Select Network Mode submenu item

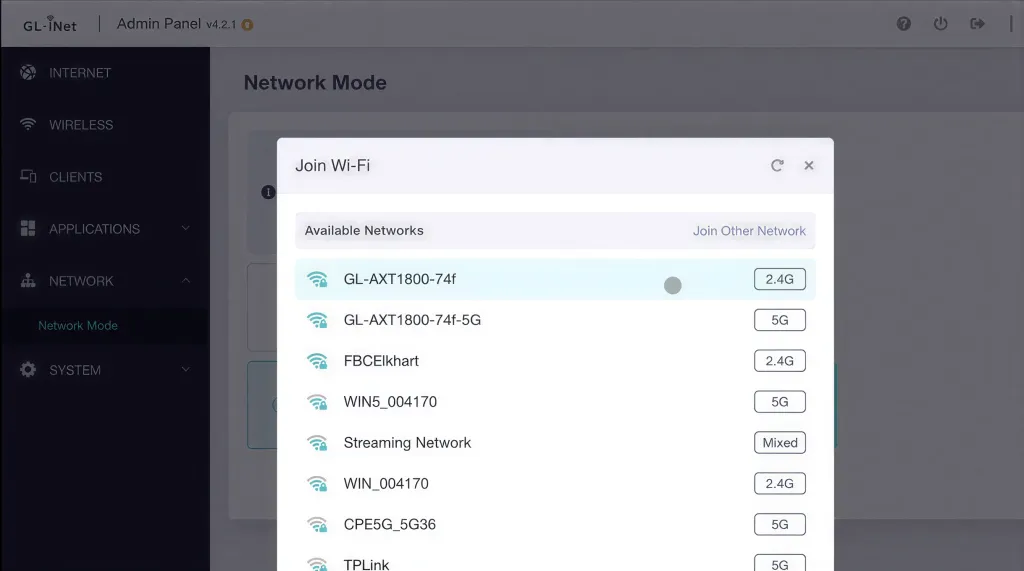point(78,325)
